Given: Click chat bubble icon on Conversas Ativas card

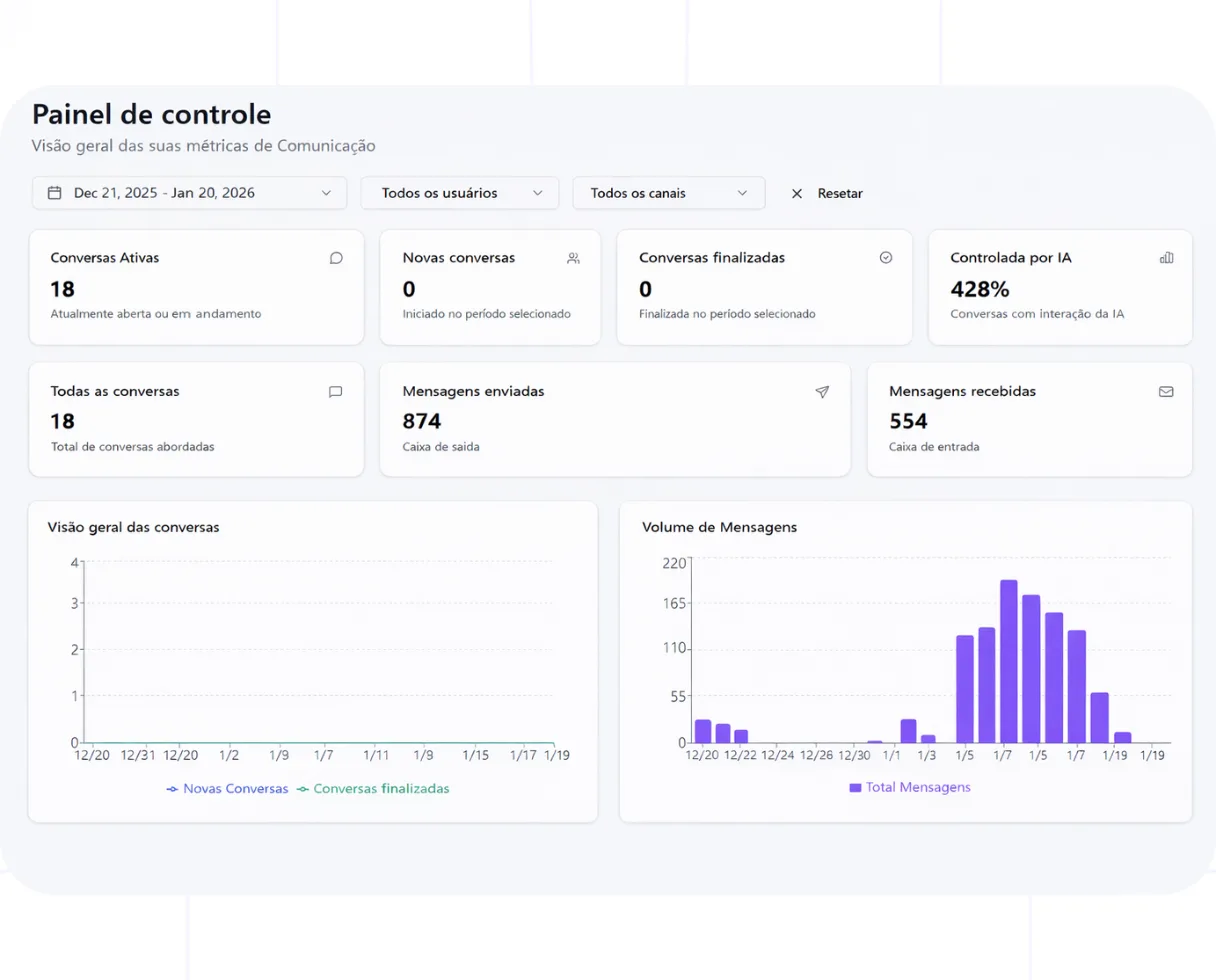Looking at the screenshot, I should (x=336, y=258).
